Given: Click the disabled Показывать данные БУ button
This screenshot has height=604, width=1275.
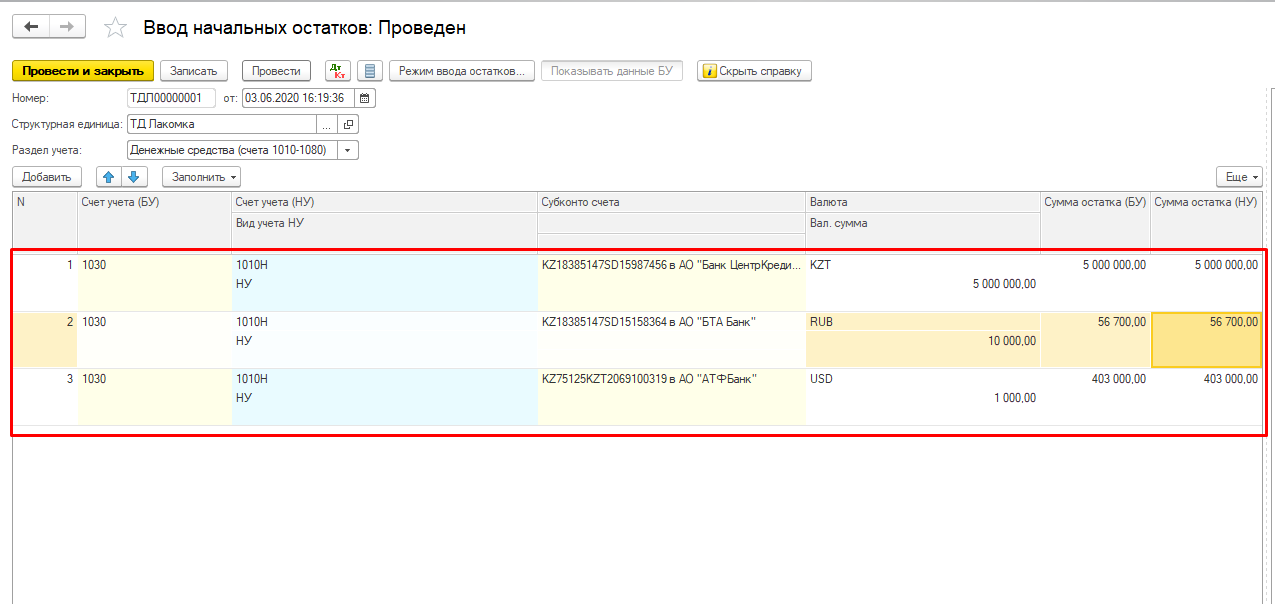Looking at the screenshot, I should pyautogui.click(x=612, y=71).
